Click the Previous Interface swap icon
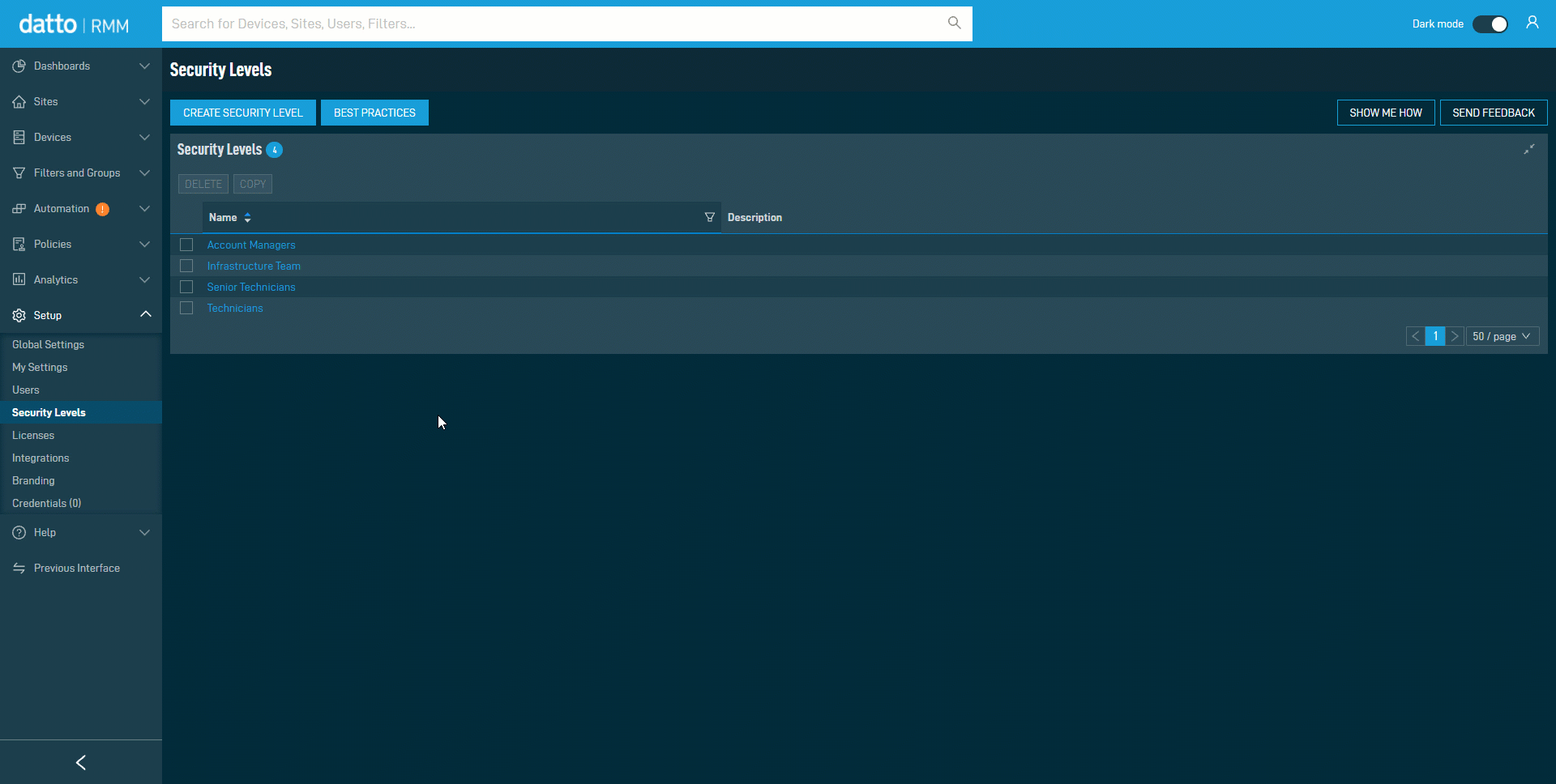The height and width of the screenshot is (784, 1556). pos(19,568)
